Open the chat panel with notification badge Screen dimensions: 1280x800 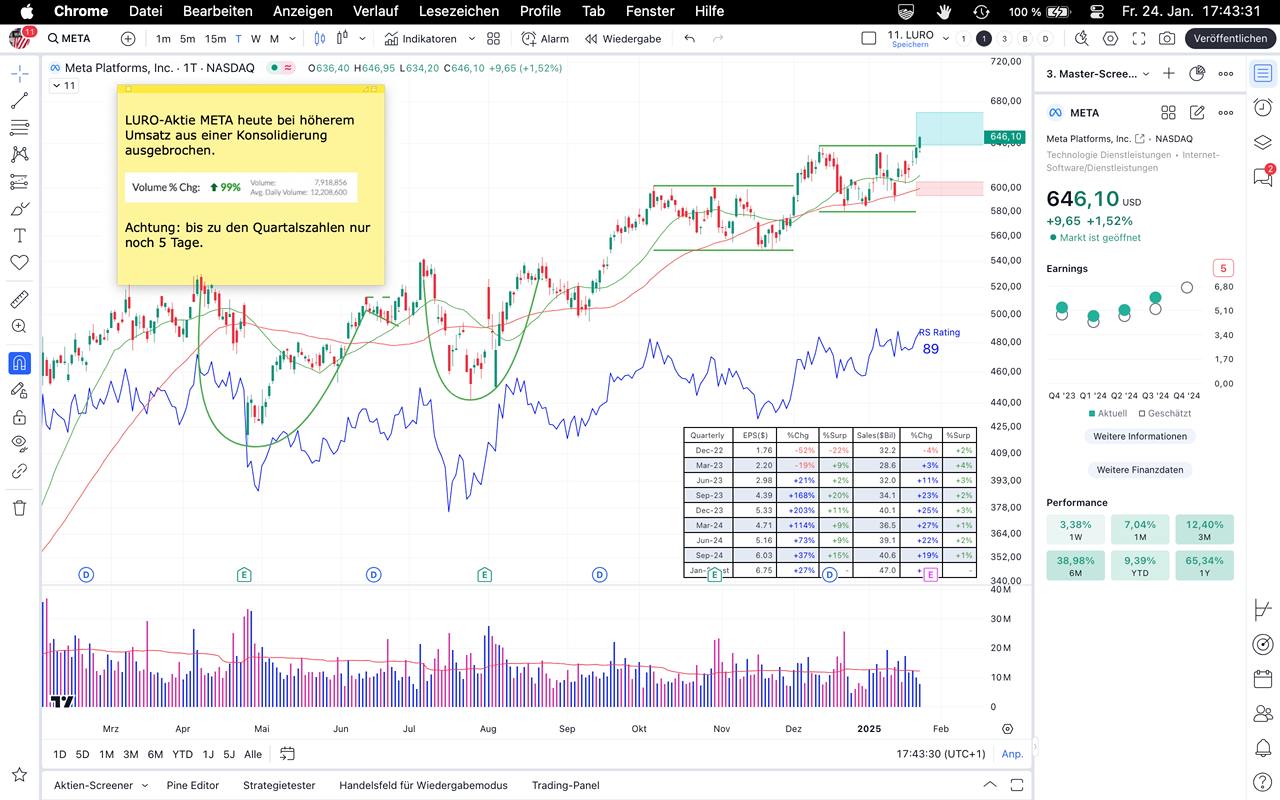[x=1263, y=177]
